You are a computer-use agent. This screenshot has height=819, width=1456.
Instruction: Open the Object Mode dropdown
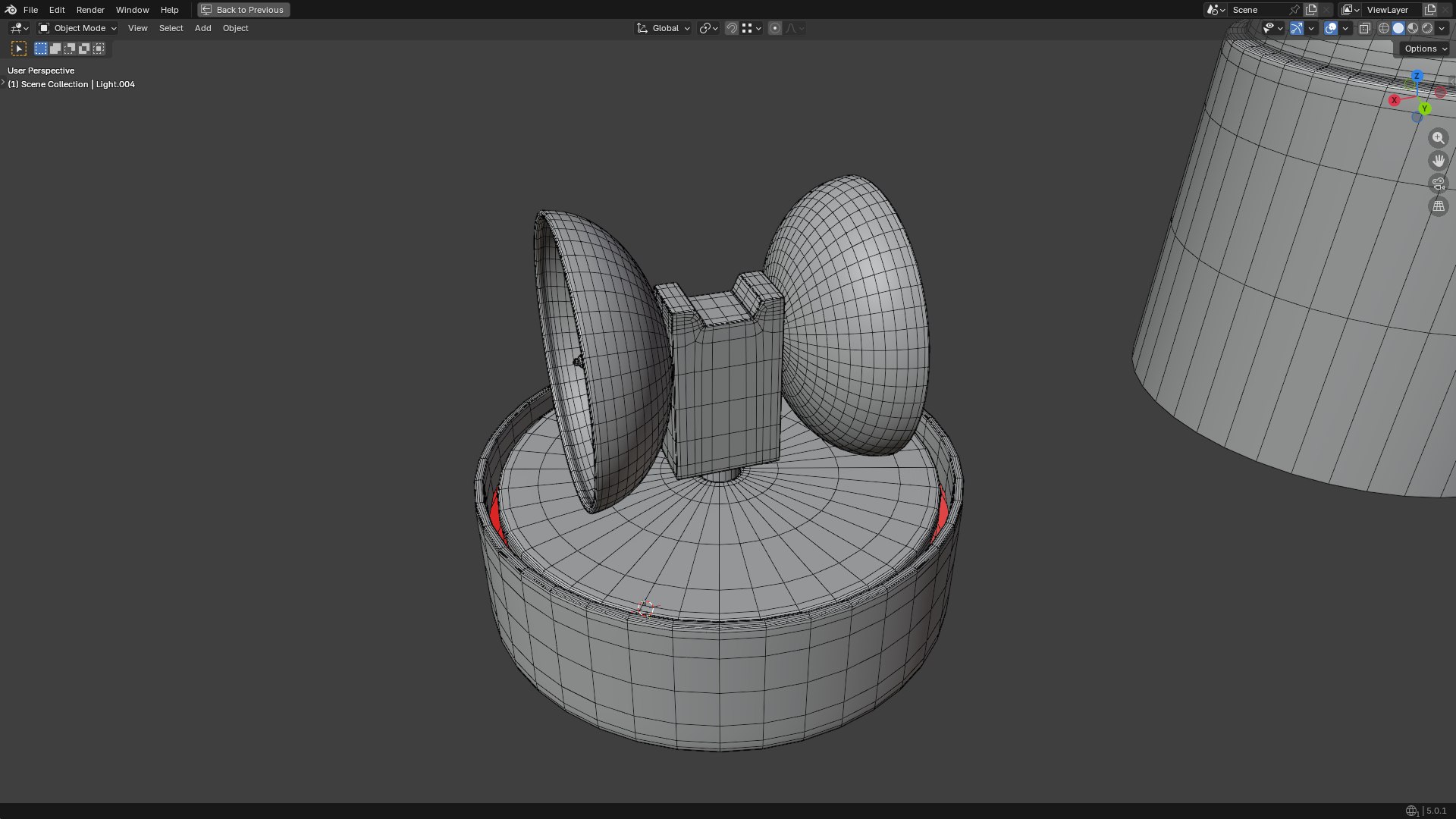77,28
